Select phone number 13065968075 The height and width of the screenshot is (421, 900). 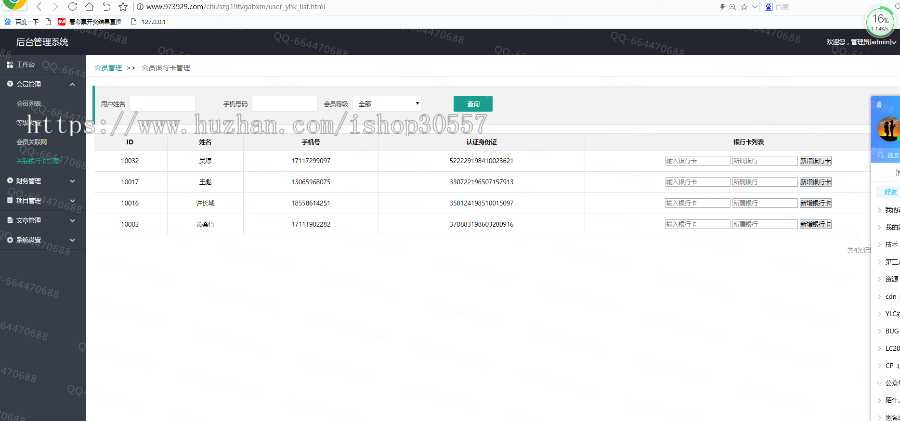[311, 182]
